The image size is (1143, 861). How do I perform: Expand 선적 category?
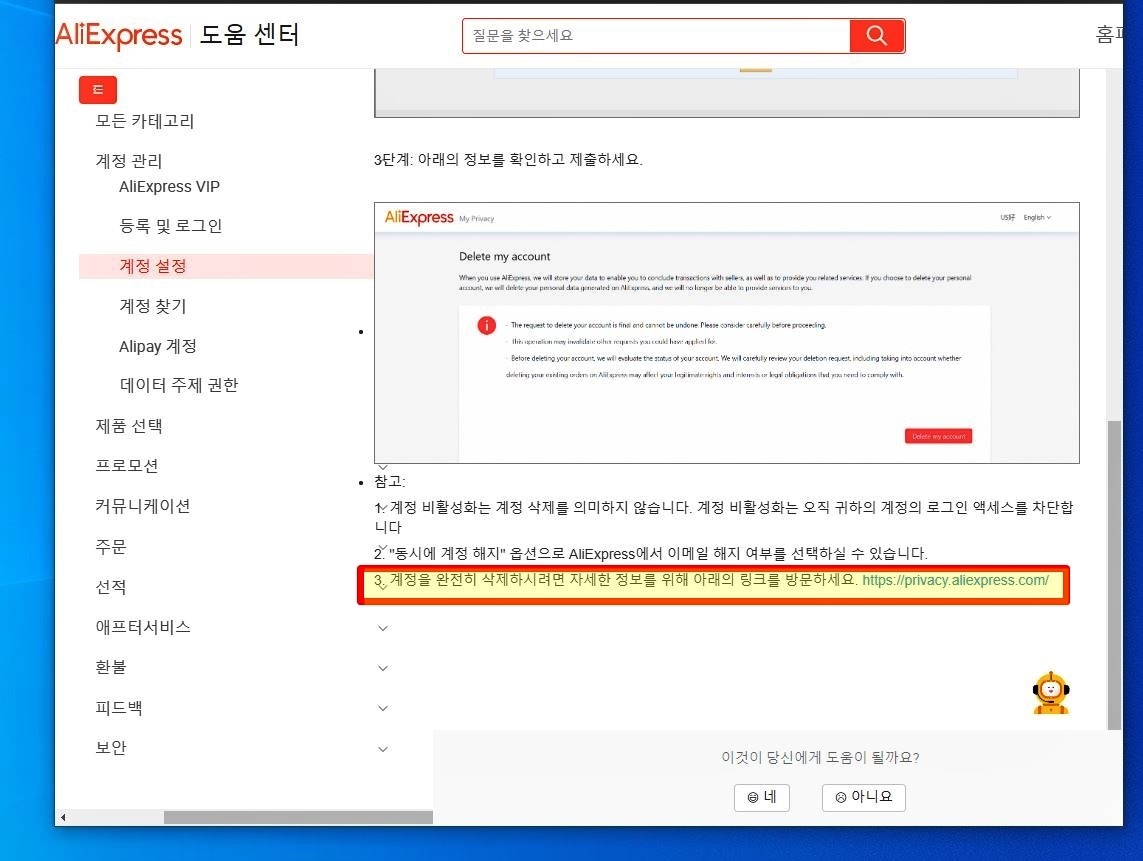(111, 587)
